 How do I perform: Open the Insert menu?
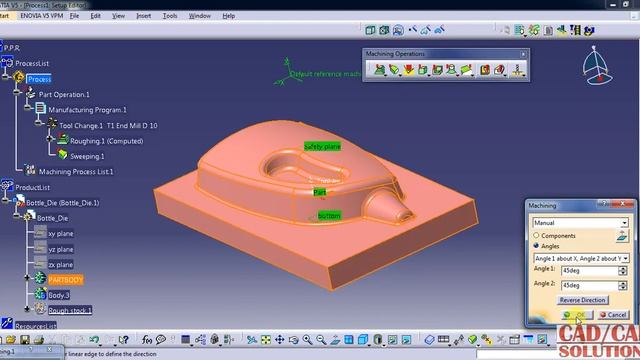pyautogui.click(x=143, y=16)
